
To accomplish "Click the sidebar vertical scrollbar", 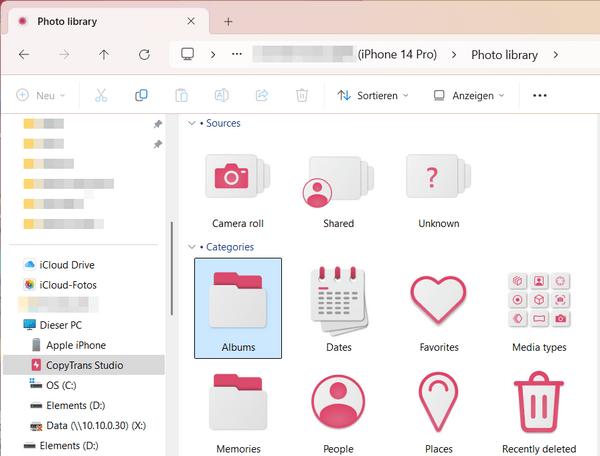I will point(172,268).
